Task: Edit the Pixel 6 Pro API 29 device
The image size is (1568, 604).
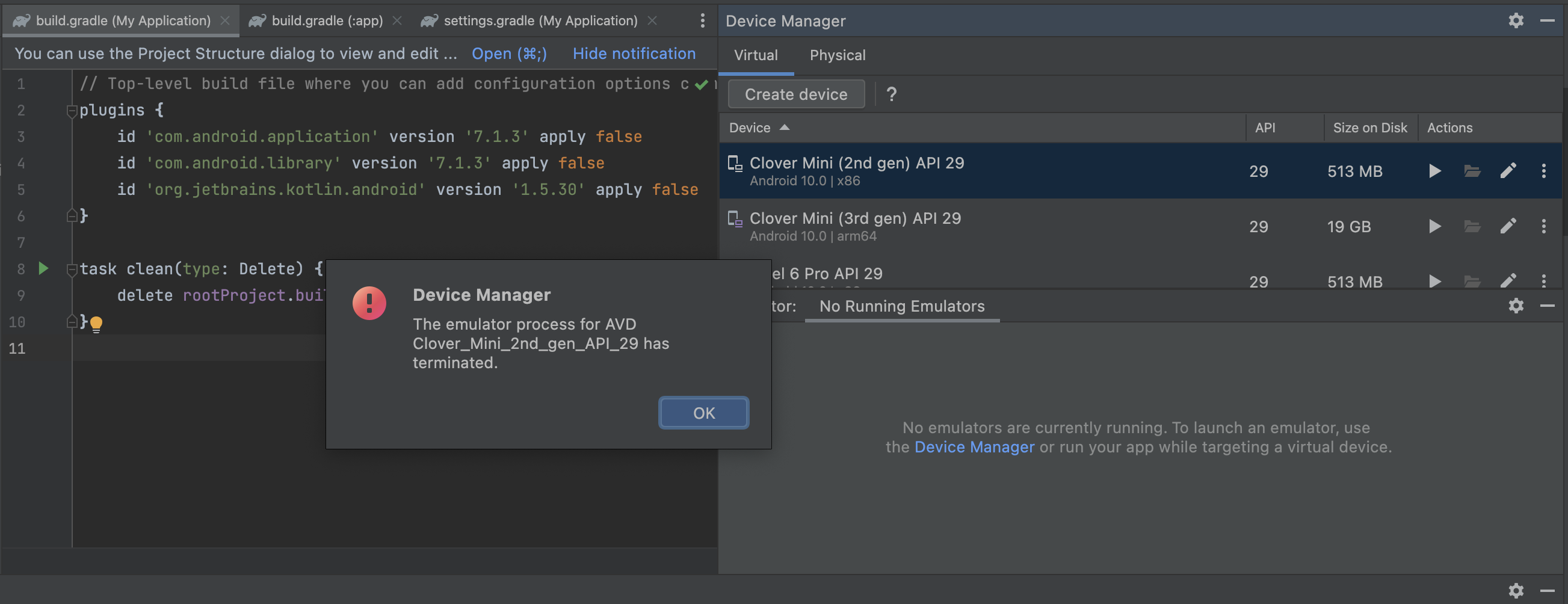Action: pos(1508,281)
